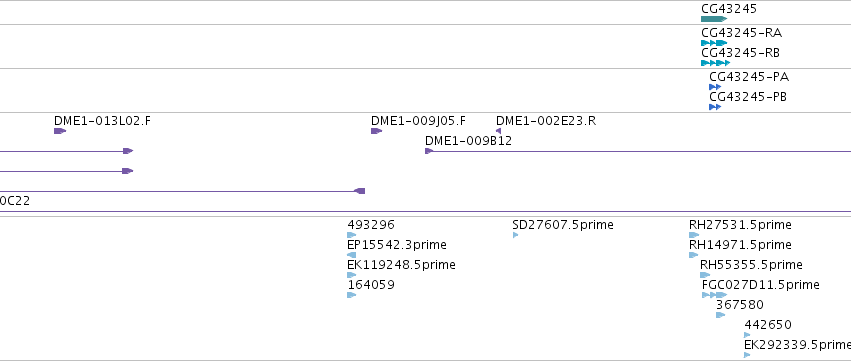851x361 pixels.
Task: Click the 367580 feature arrow
Action: [721, 315]
